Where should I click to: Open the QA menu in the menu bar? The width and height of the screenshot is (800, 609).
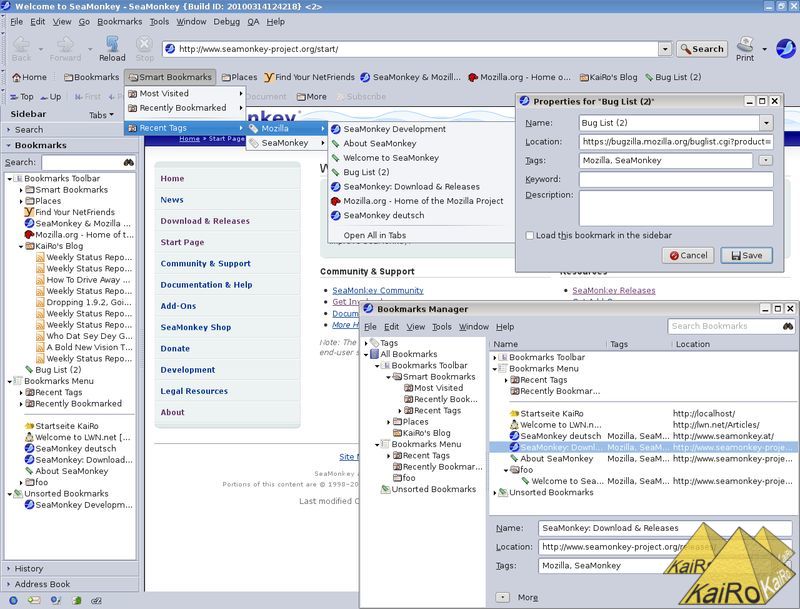click(254, 21)
